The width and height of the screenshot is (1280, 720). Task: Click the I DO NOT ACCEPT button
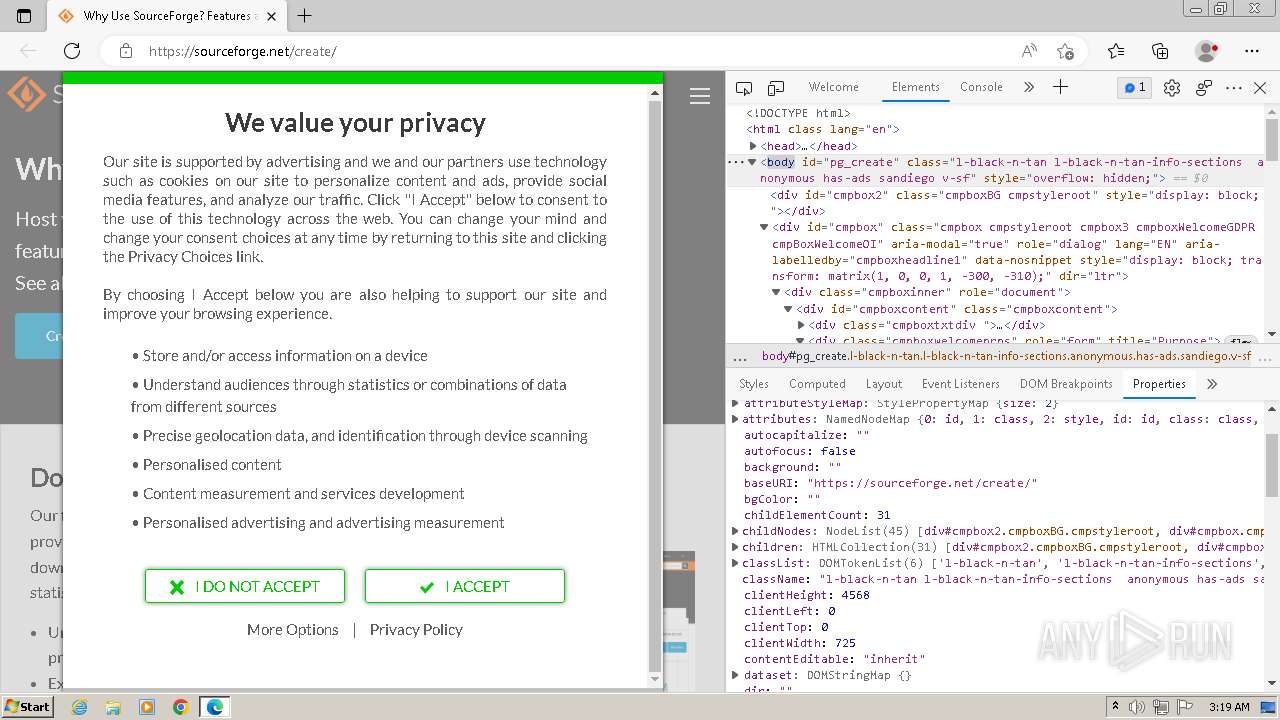pos(245,586)
